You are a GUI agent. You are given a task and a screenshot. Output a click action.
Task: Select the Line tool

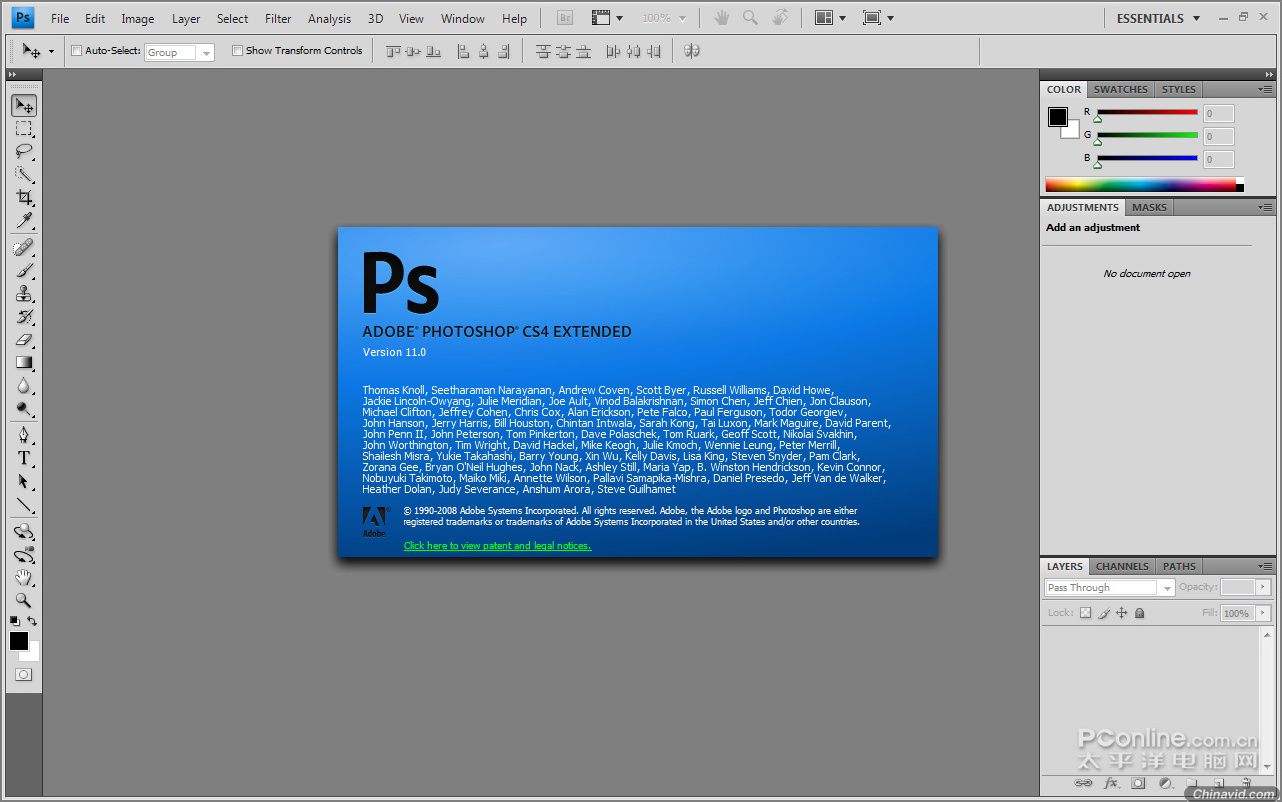tap(24, 504)
